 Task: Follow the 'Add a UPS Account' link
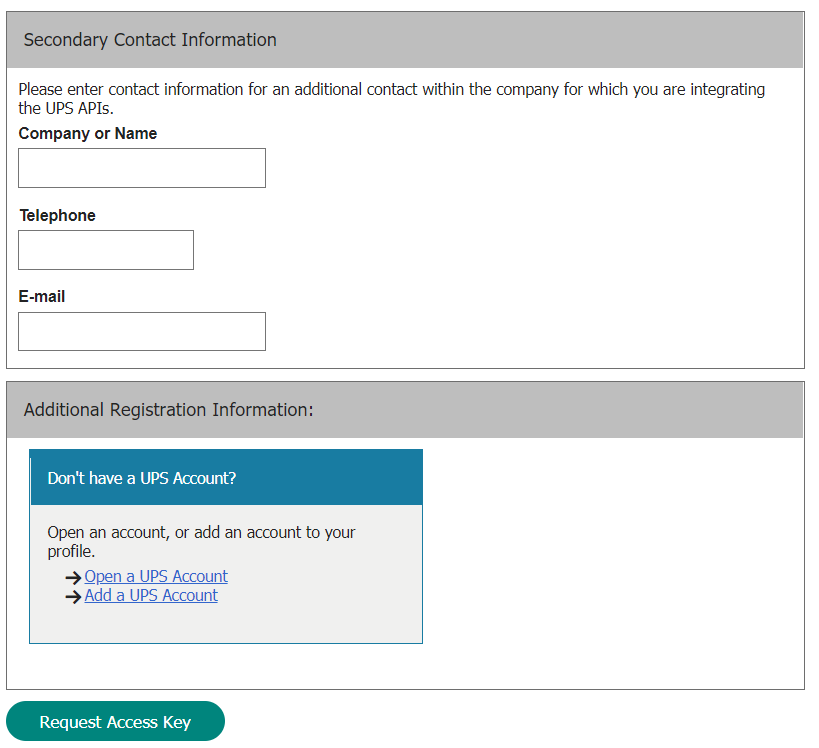[x=151, y=595]
